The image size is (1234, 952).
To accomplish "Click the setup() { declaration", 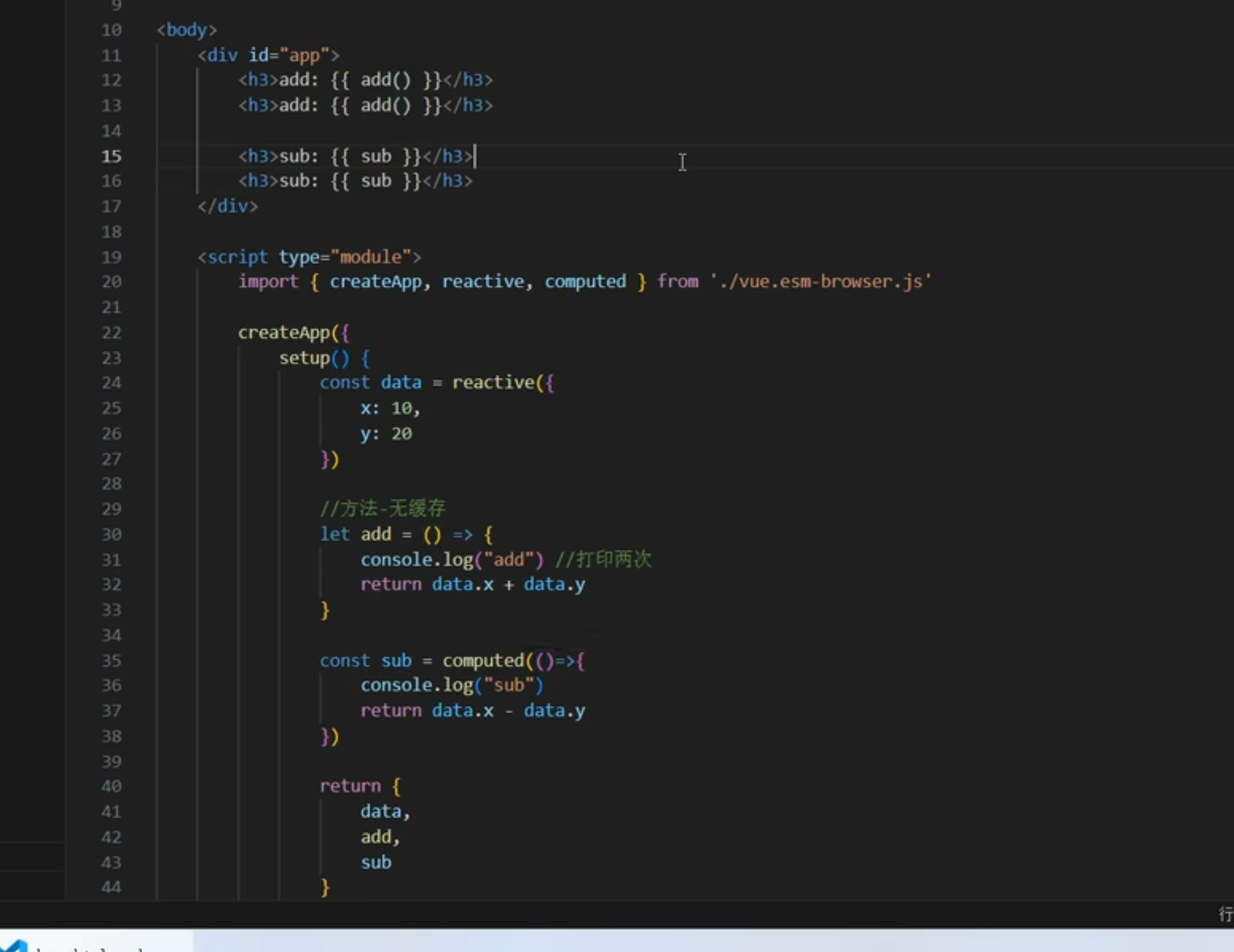I will click(324, 358).
